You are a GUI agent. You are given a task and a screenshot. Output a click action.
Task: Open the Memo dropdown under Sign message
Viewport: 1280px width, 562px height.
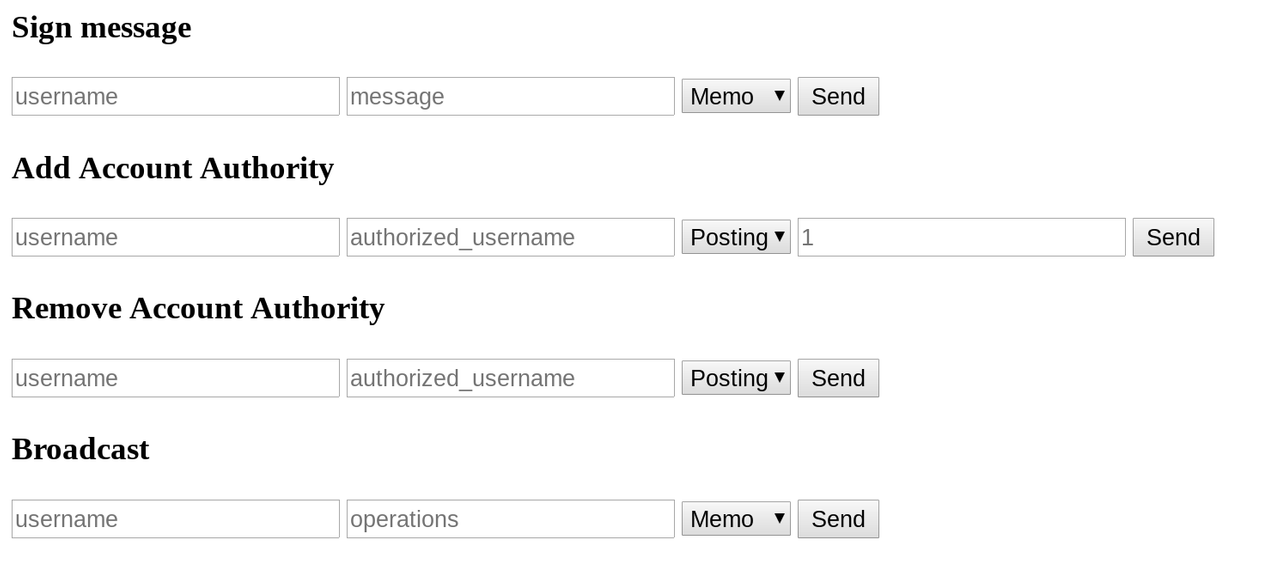[x=736, y=96]
